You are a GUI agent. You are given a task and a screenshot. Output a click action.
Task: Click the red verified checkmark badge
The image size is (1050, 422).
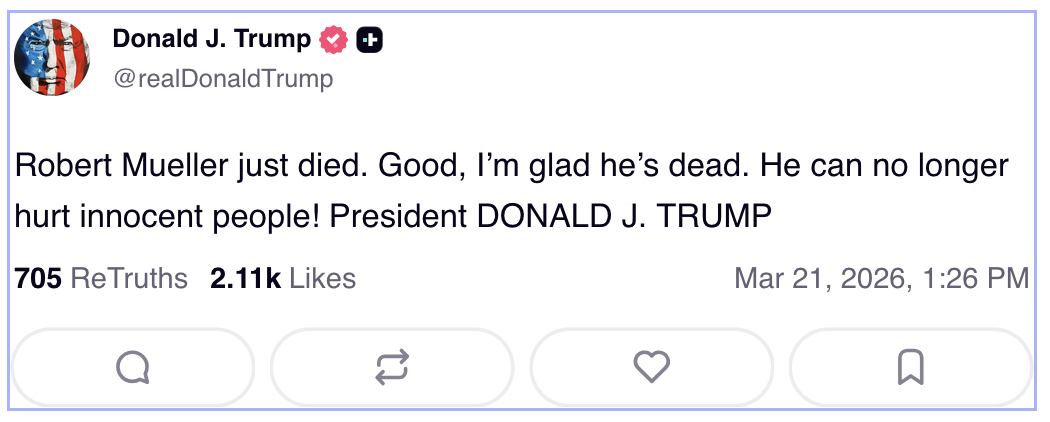coord(333,39)
